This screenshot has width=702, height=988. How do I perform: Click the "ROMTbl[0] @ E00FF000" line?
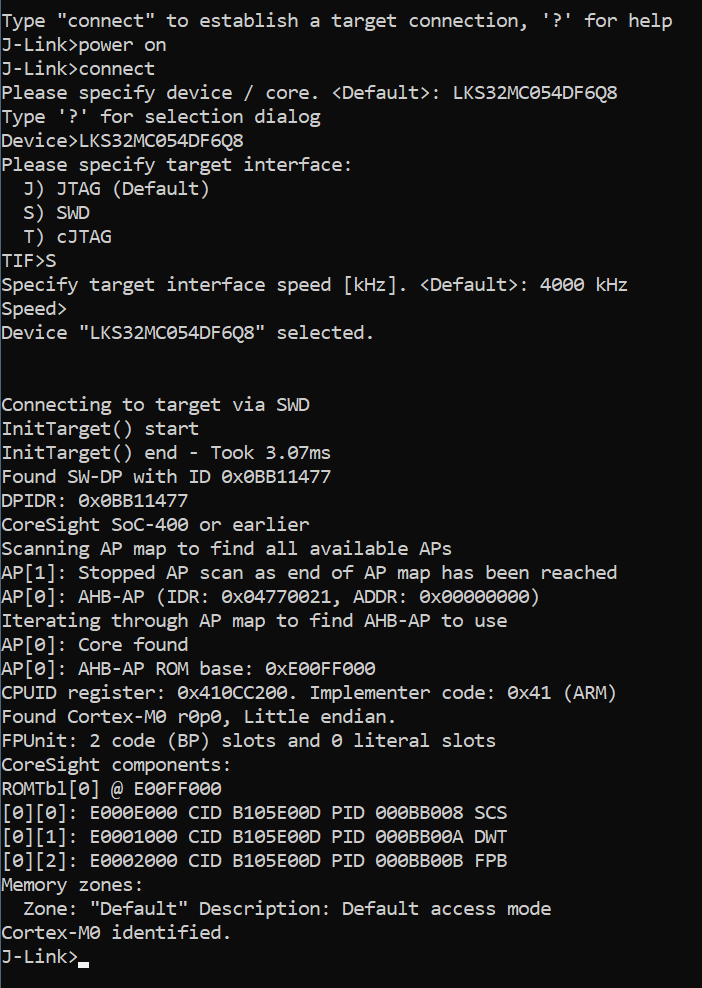(x=111, y=789)
